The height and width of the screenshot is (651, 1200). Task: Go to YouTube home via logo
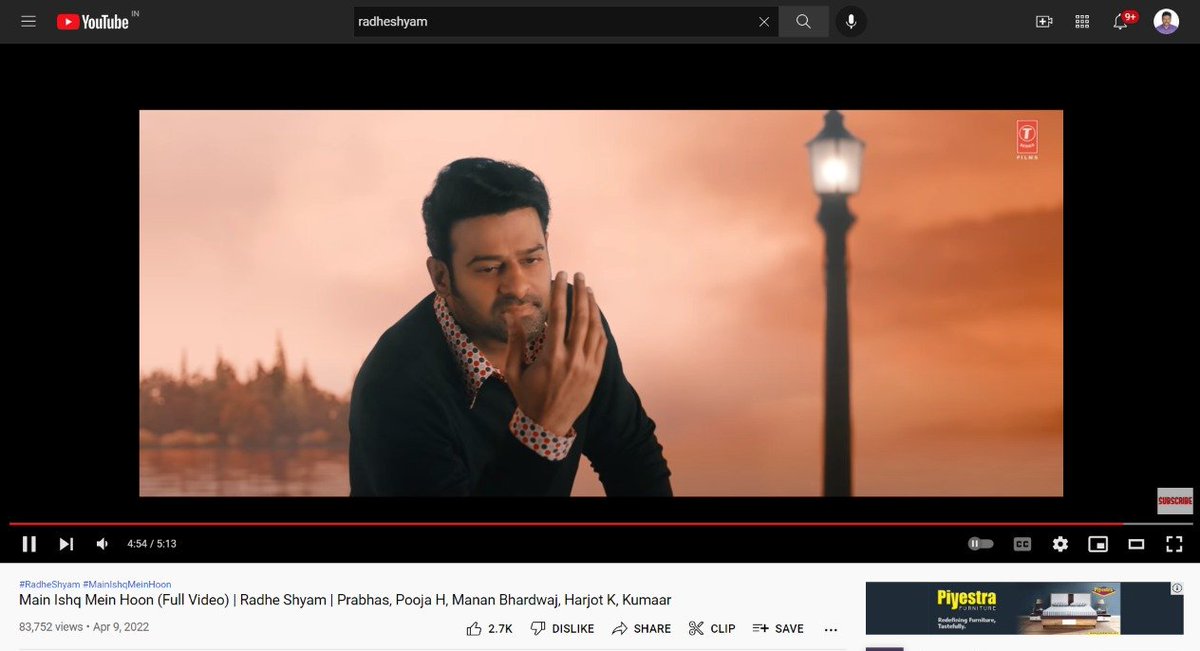[x=93, y=21]
